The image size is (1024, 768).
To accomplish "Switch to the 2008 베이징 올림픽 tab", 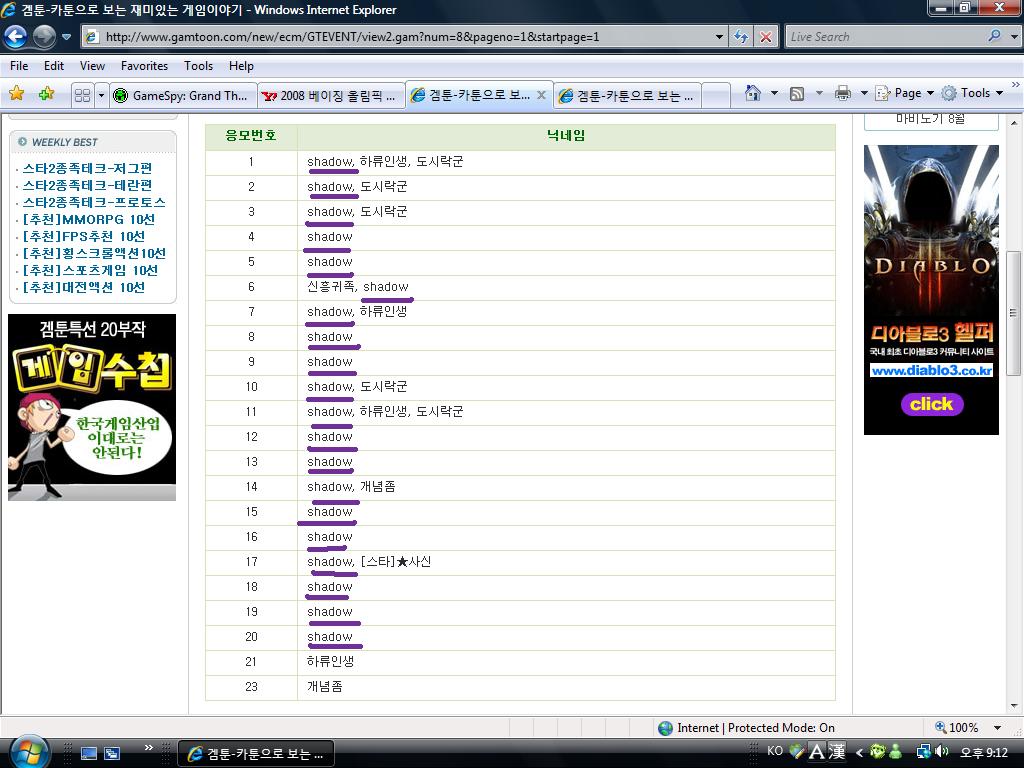I will 330,96.
